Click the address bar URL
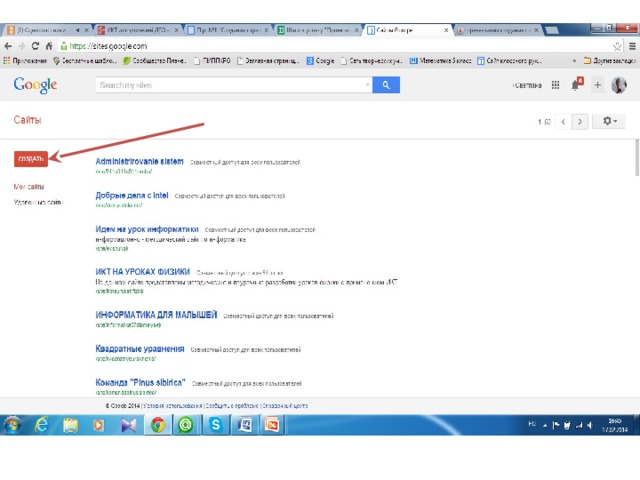Screen dimensions: 640x480 coord(108,46)
